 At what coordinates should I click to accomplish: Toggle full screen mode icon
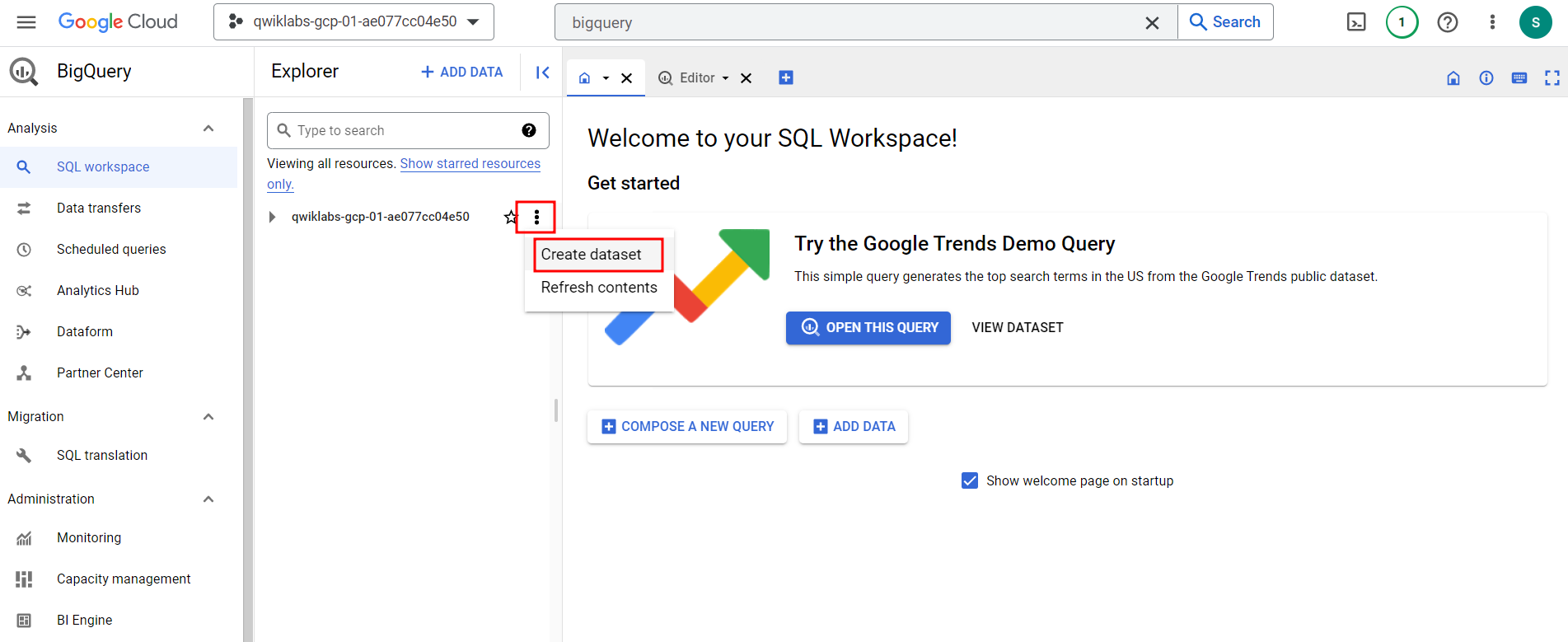click(x=1552, y=78)
